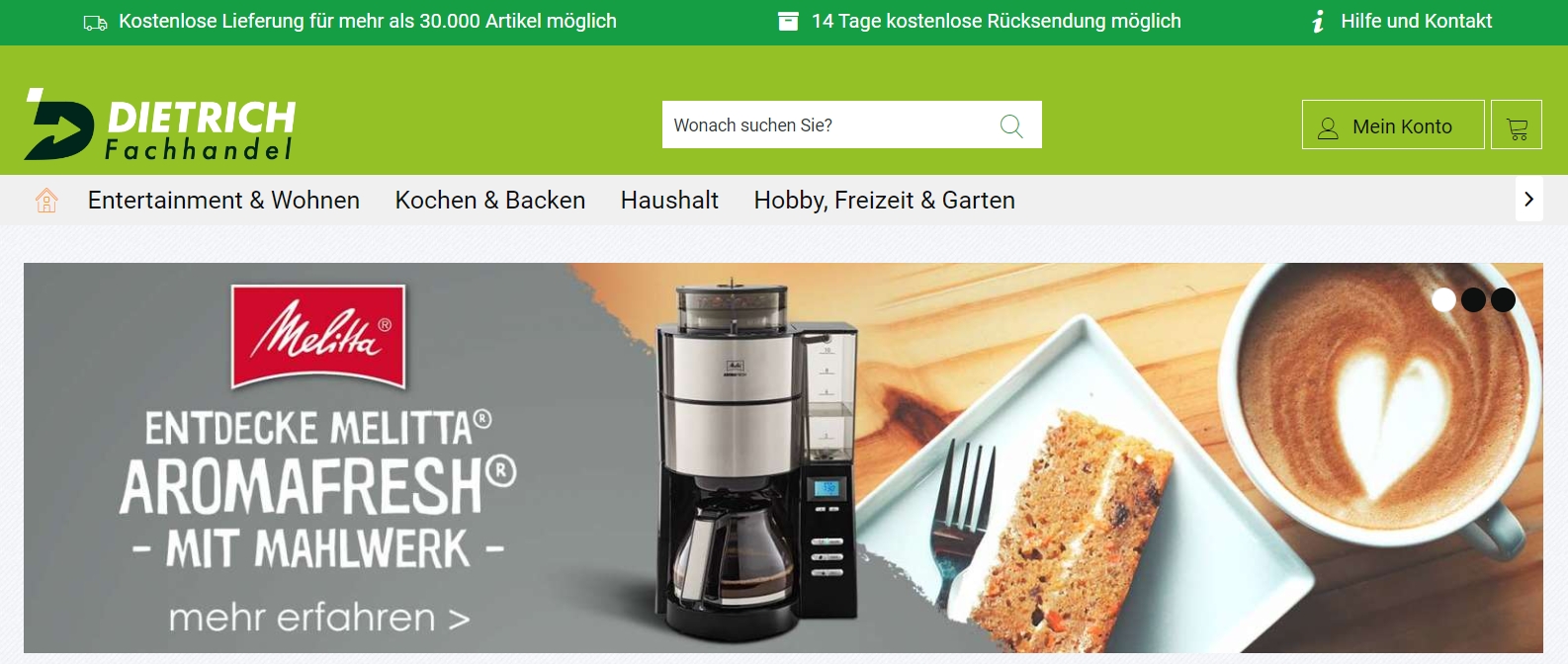Click the info icon beside Hilfe
Screen dimensions: 1568x664
pyautogui.click(x=1318, y=21)
